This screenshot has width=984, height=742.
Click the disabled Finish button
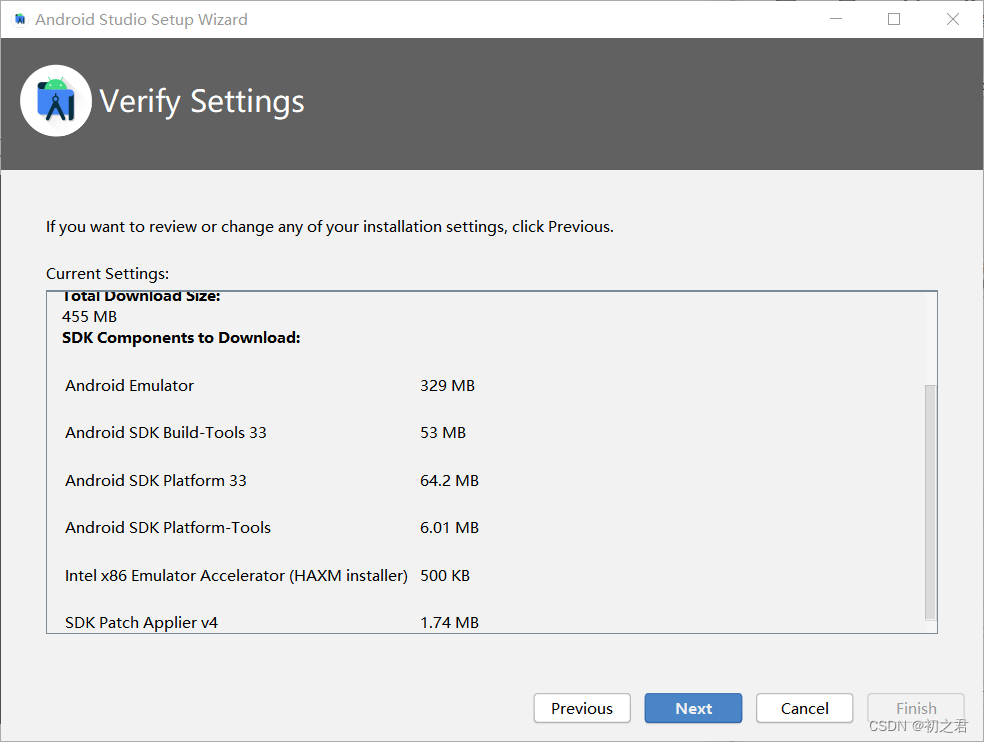coord(915,708)
